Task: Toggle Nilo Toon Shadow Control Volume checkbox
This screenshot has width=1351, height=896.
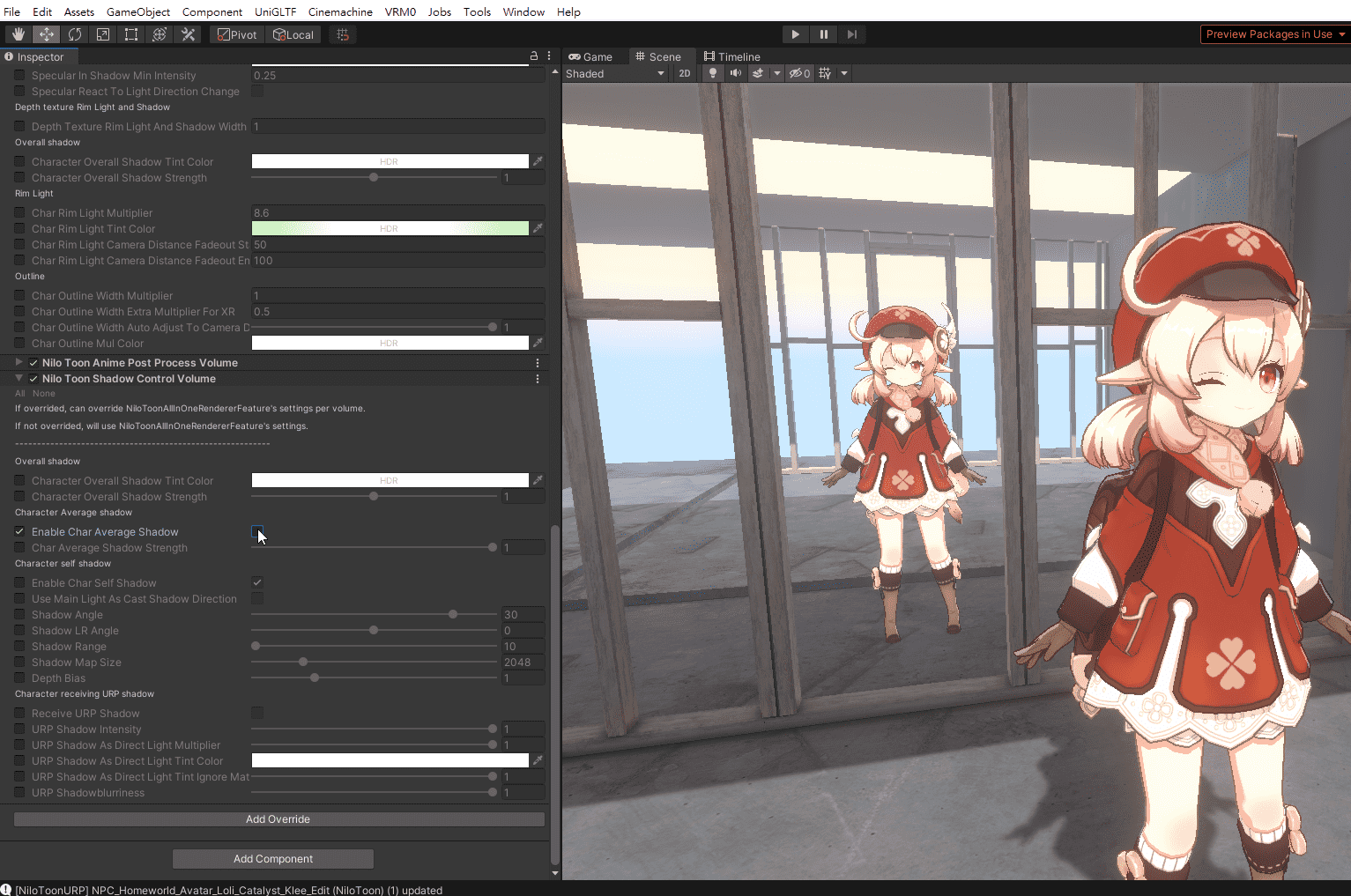Action: point(33,379)
